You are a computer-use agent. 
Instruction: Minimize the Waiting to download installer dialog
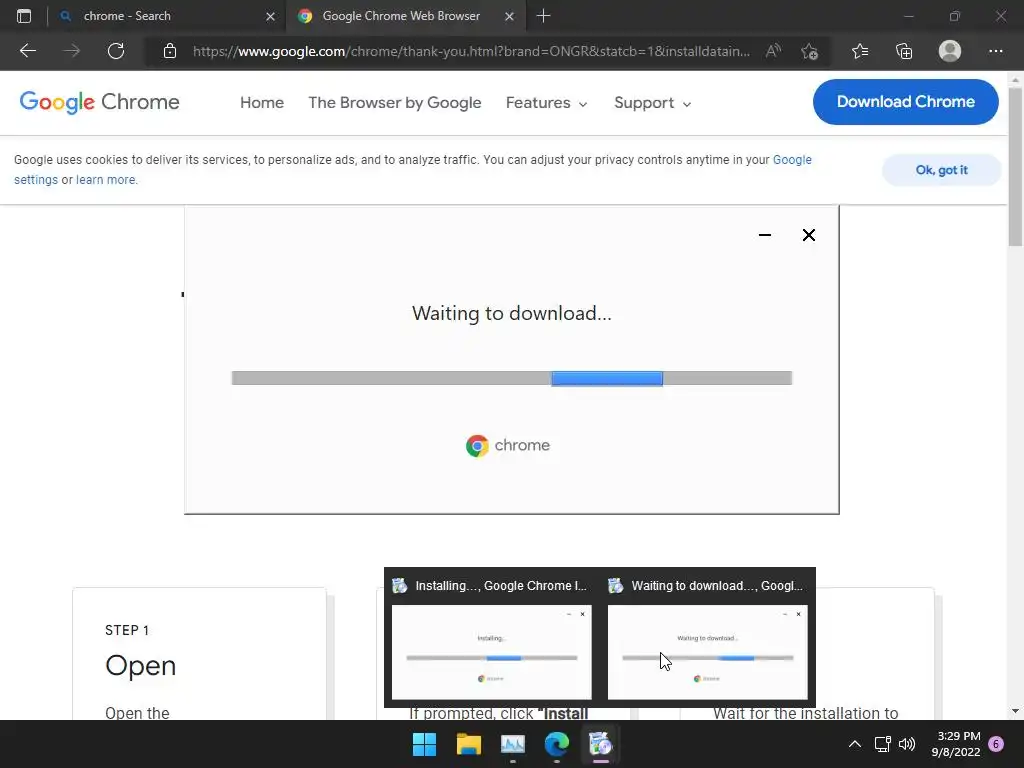click(x=765, y=235)
